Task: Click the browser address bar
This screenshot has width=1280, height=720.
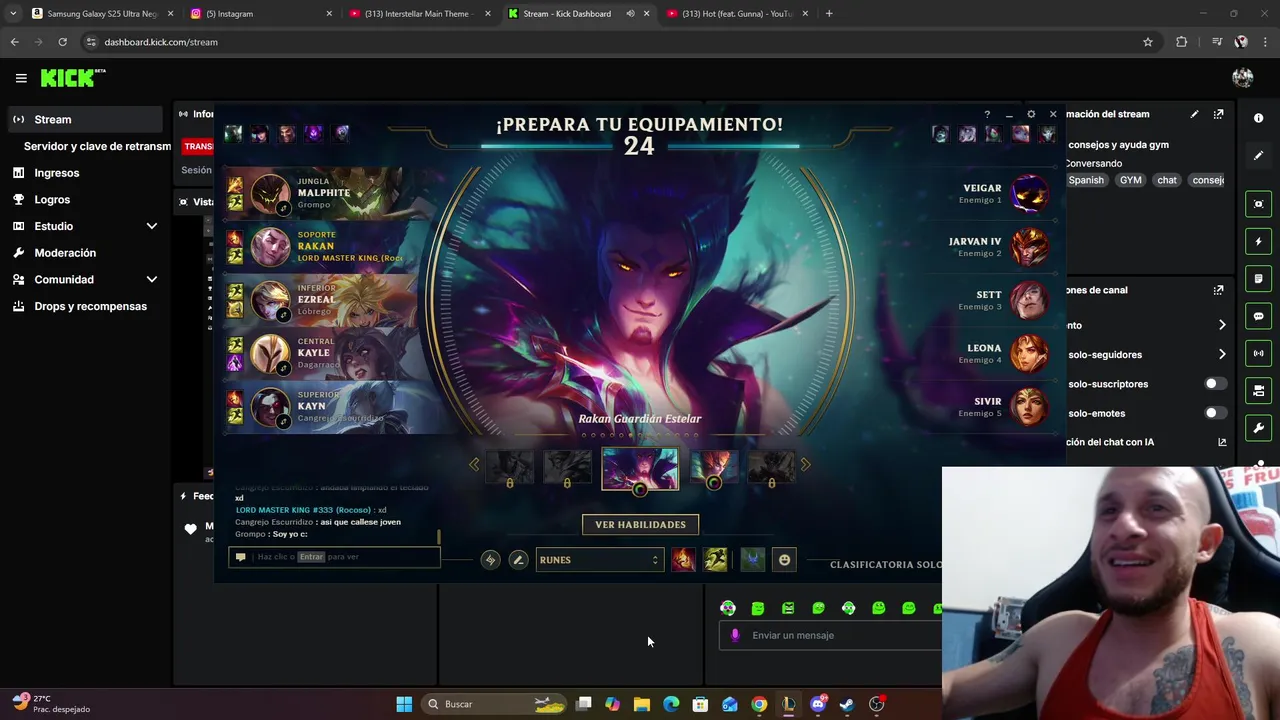Action: coord(610,42)
